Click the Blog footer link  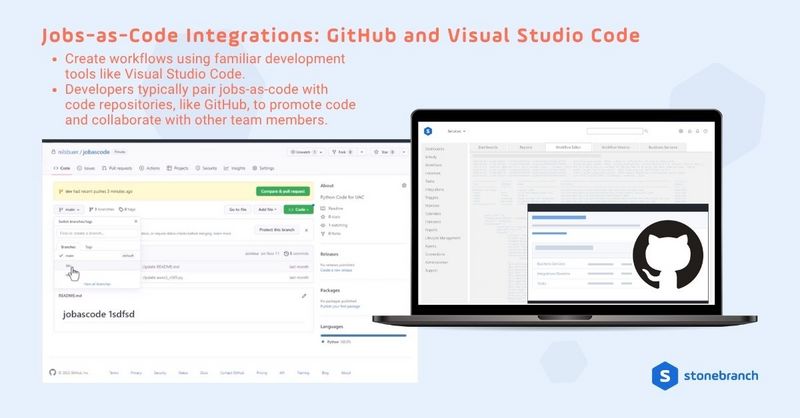tap(325, 373)
